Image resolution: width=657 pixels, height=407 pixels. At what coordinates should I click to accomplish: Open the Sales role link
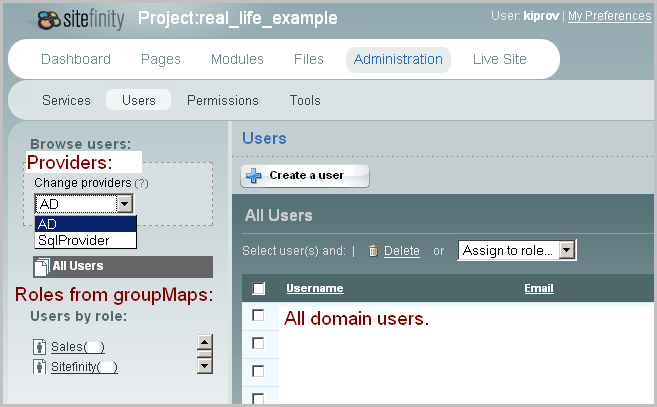[x=78, y=347]
